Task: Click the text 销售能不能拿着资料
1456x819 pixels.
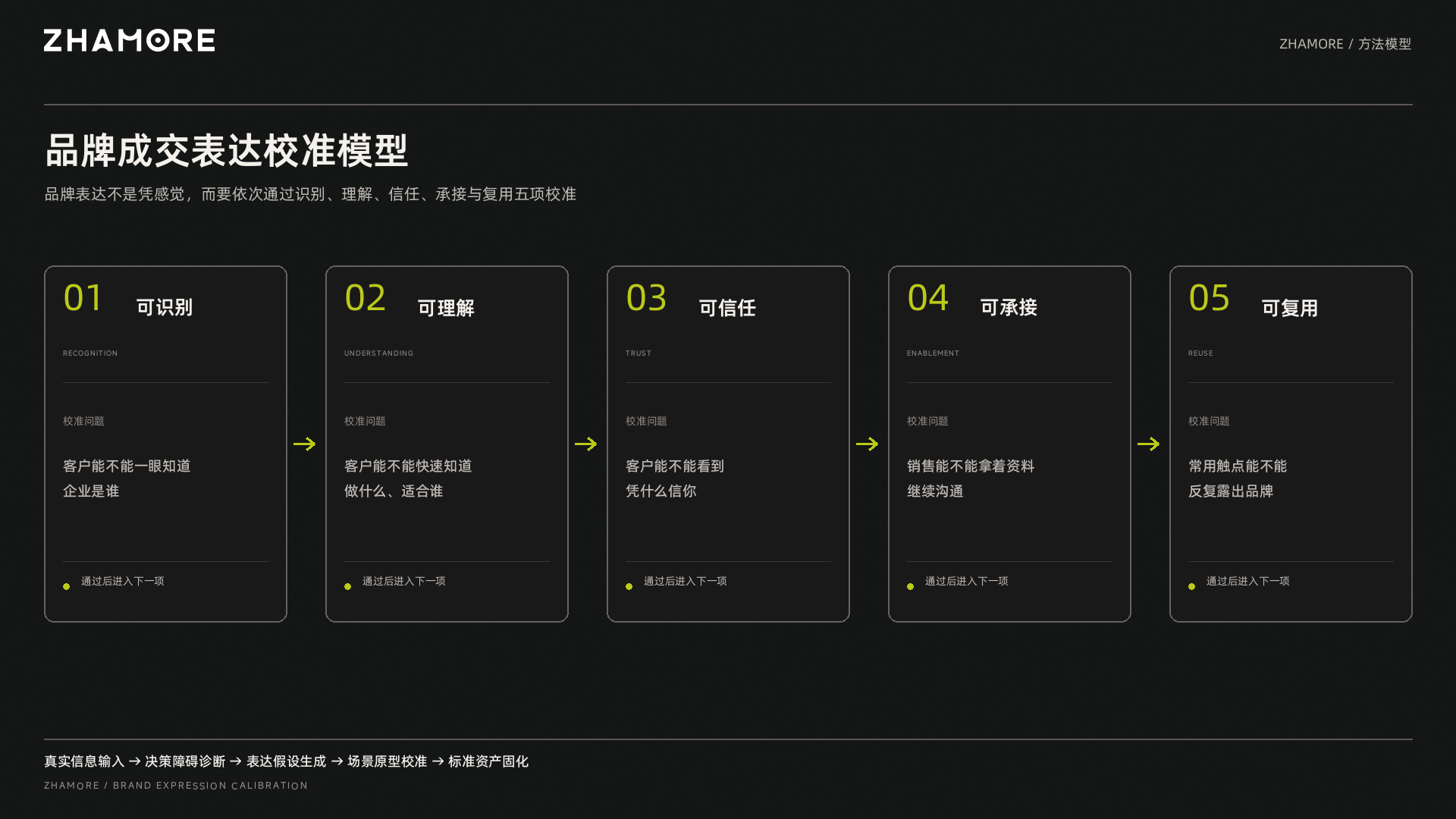Action: [x=971, y=466]
